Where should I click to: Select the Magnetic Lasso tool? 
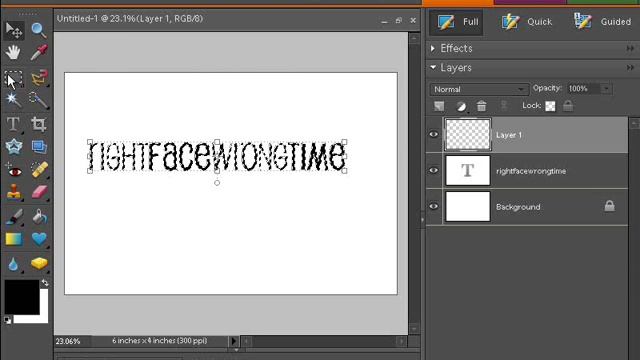39,78
